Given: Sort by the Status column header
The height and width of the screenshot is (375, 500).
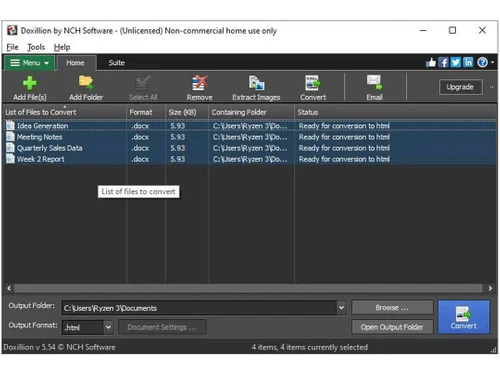Looking at the screenshot, I should [x=396, y=112].
